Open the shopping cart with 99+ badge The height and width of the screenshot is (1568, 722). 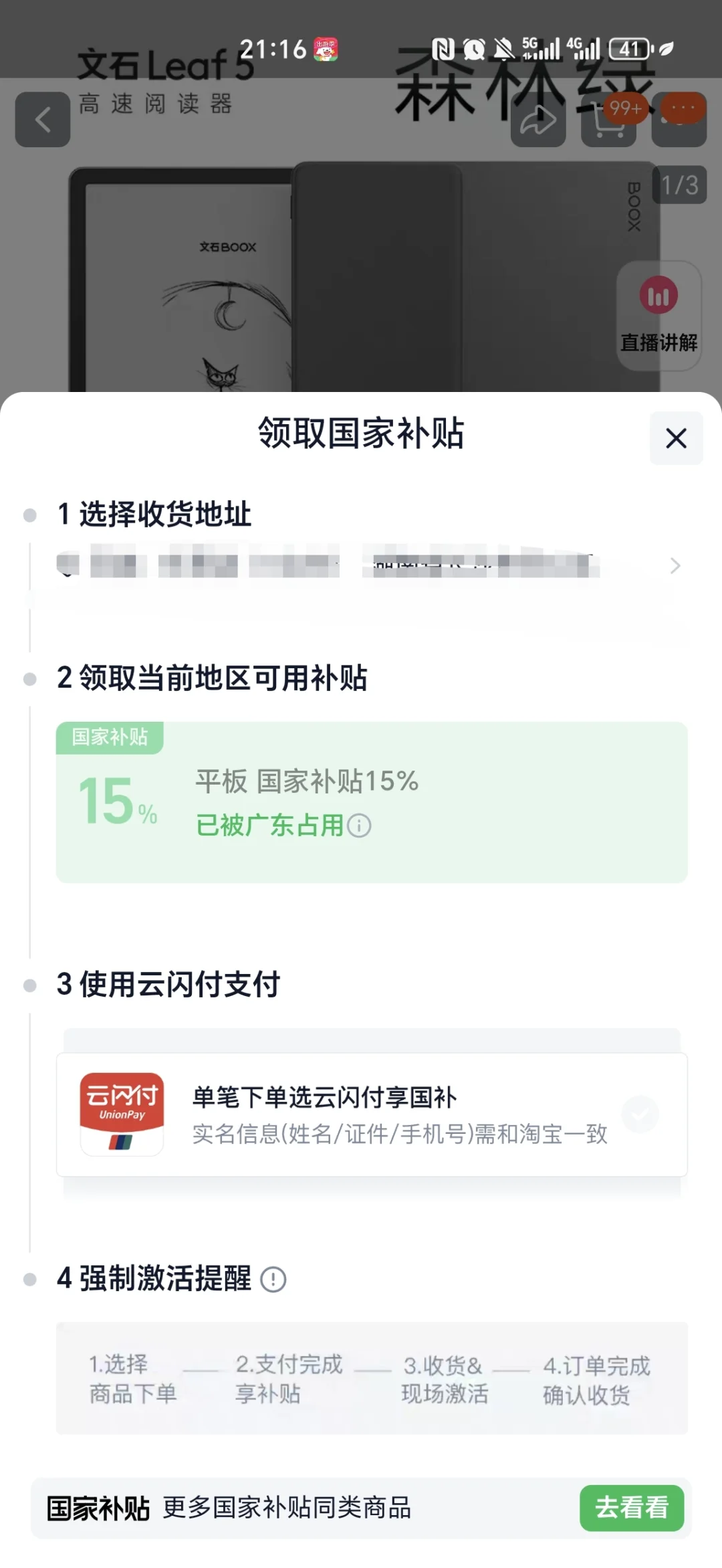(609, 120)
